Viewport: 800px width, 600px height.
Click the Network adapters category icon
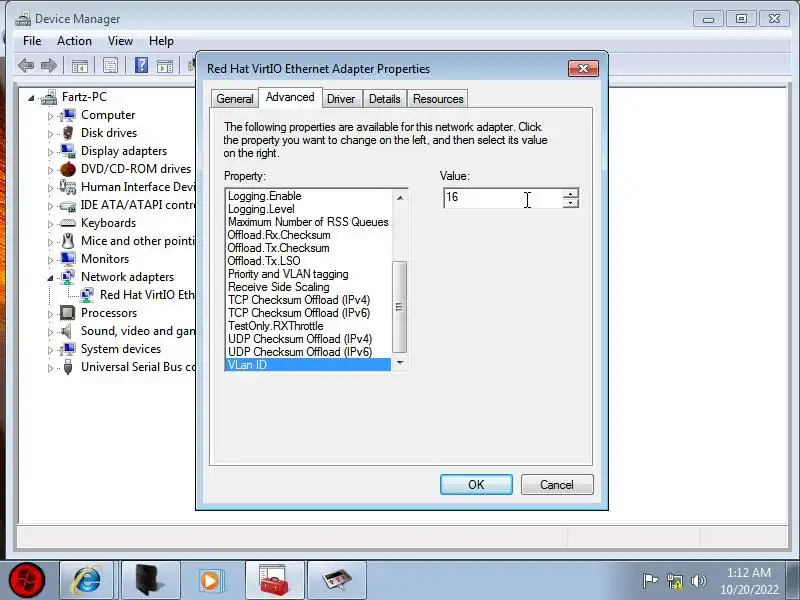pos(67,277)
